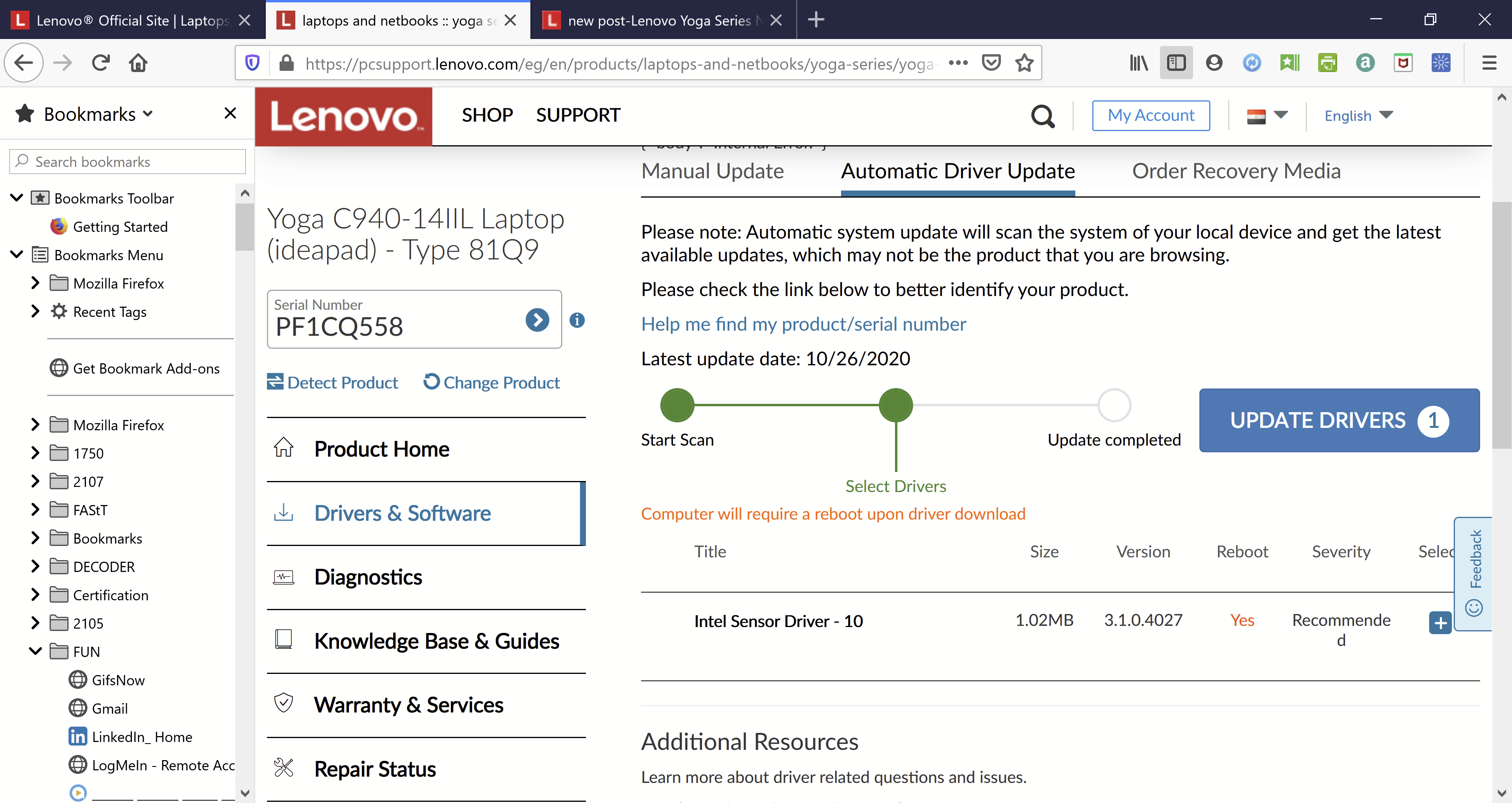Expand the FAStT bookmark folder
1512x803 pixels.
(x=35, y=509)
